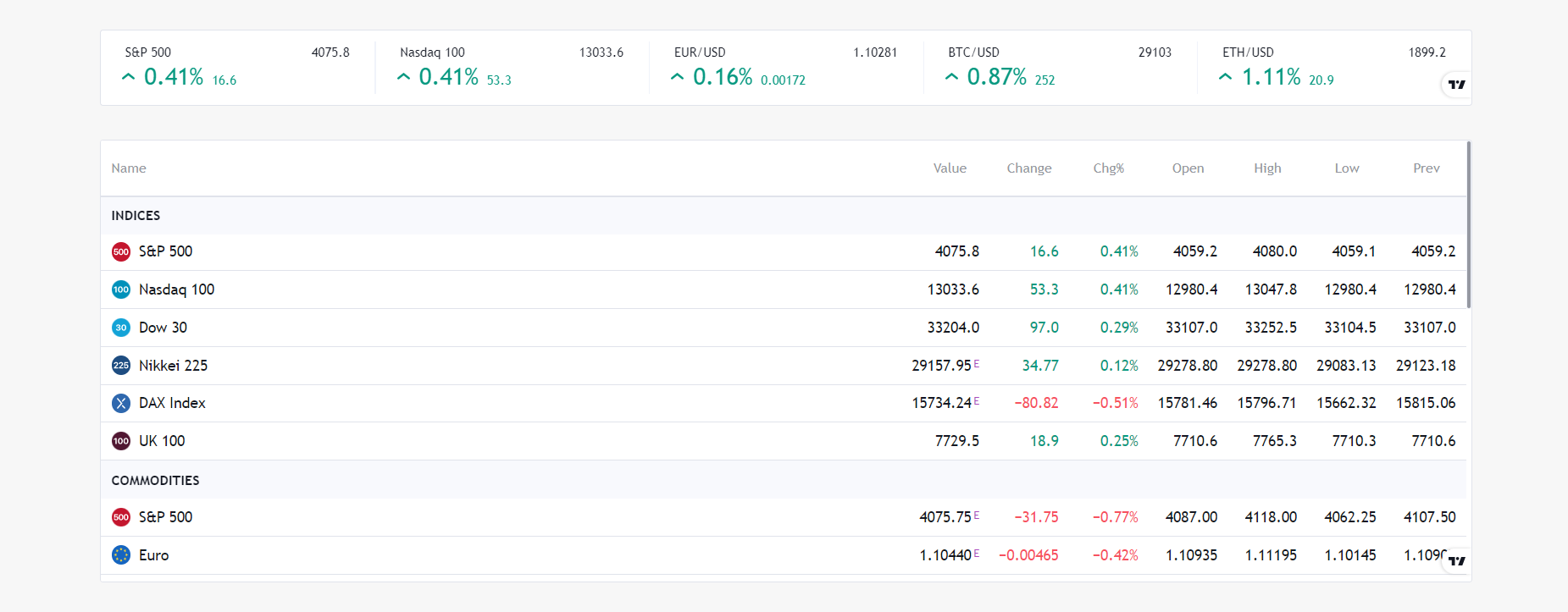Click EUR/USD price 1.10281 in ticker
The image size is (1568, 612).
tap(875, 52)
